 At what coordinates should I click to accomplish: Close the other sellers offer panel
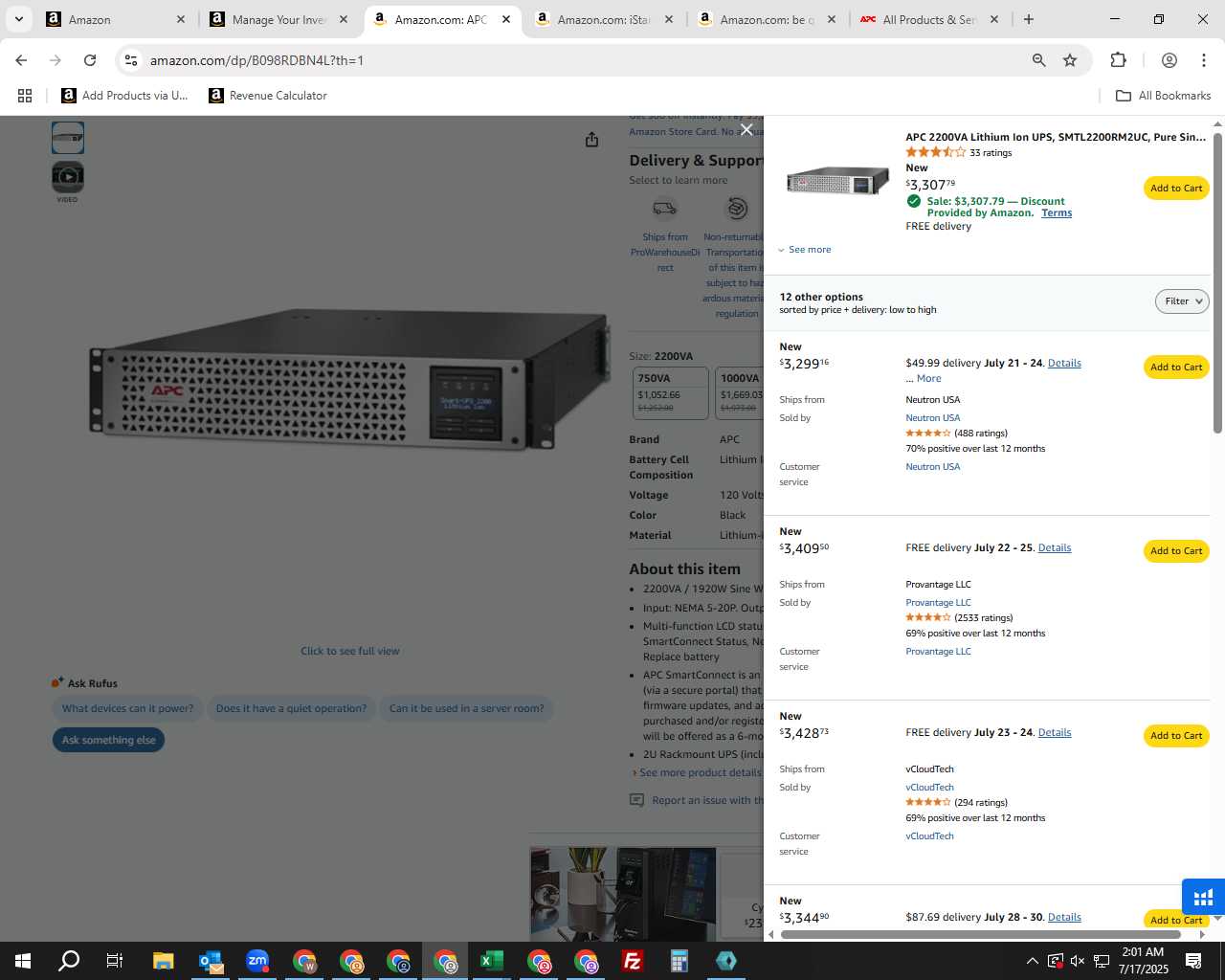746,129
